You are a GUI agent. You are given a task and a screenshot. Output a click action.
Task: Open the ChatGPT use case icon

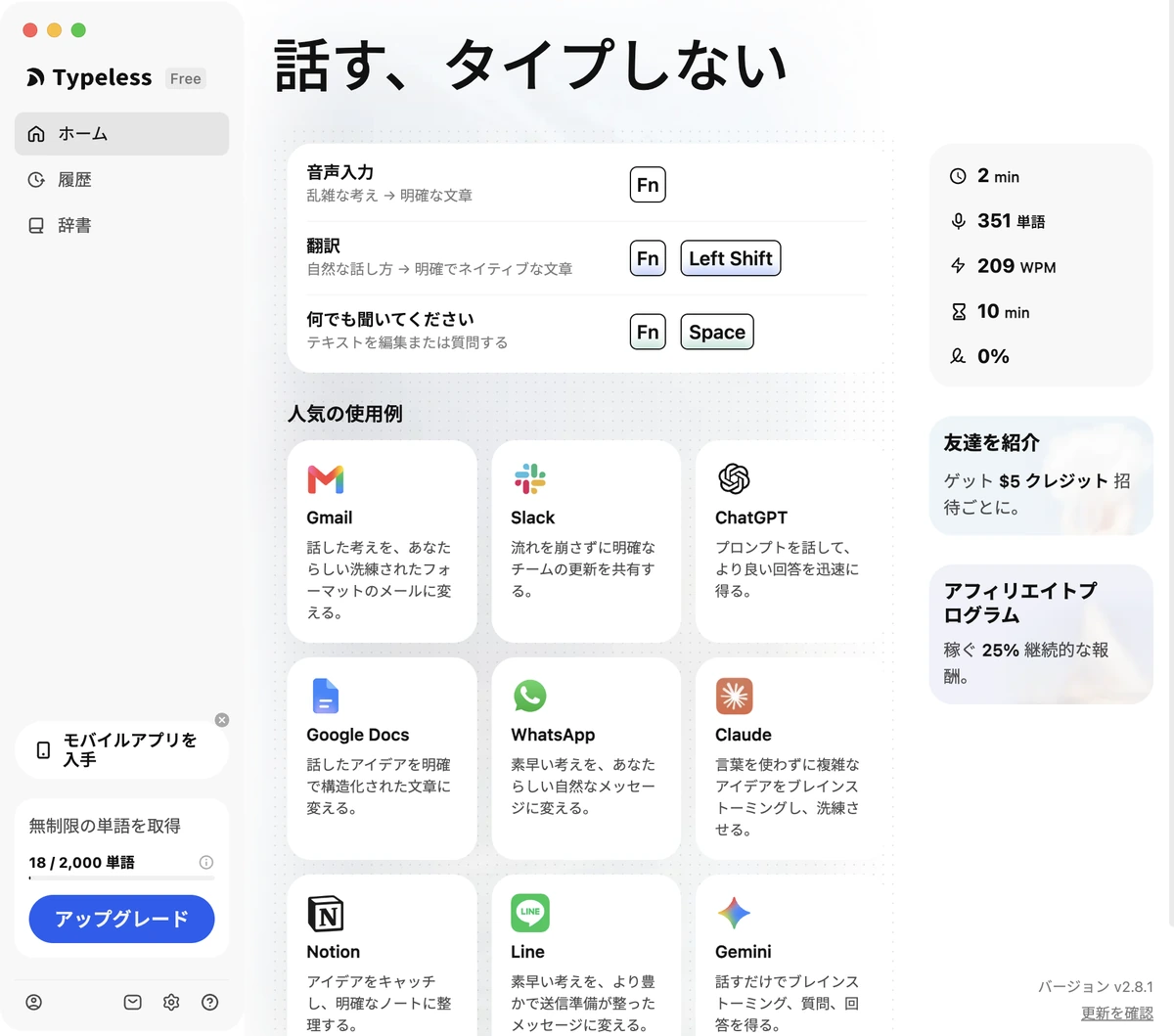(734, 479)
